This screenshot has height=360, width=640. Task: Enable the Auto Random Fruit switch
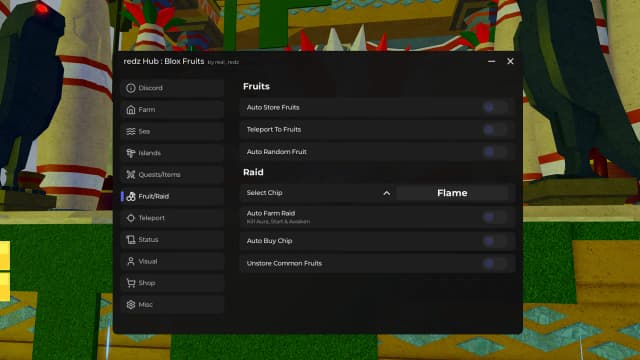point(494,152)
